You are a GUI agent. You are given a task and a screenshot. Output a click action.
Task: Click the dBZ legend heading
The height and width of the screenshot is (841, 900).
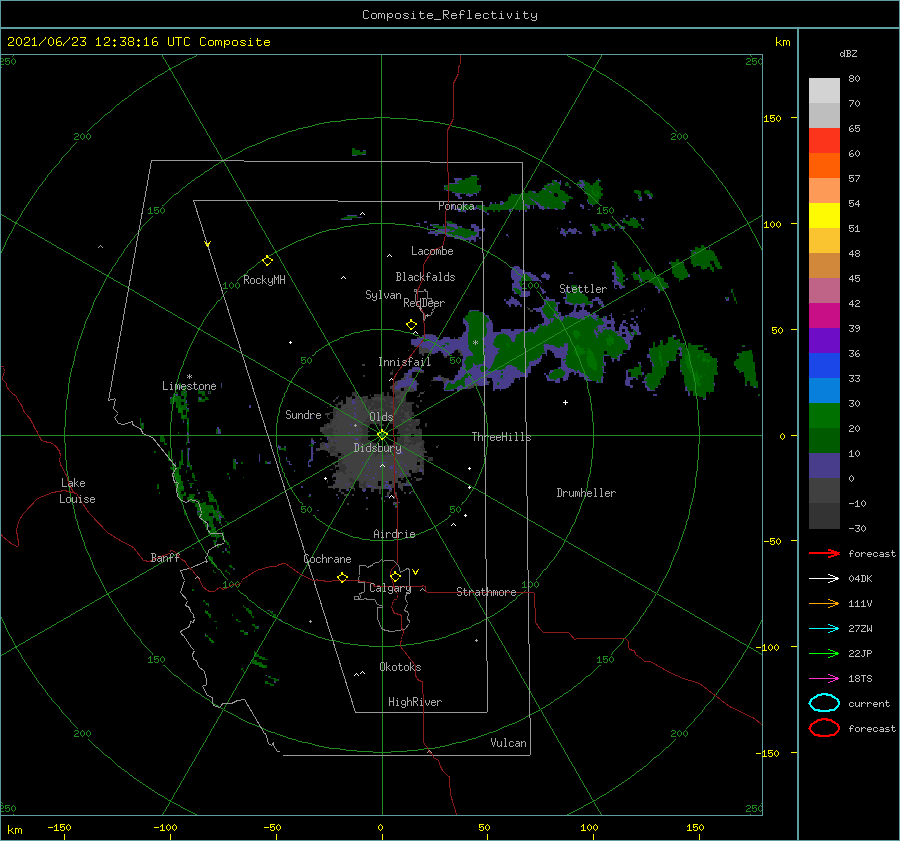[x=848, y=53]
